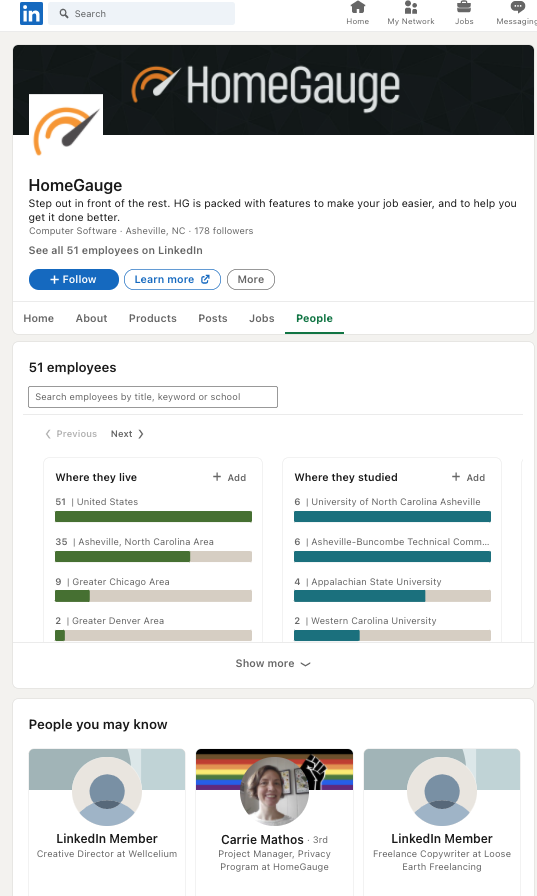Viewport: 537px width, 896px height.
Task: Add a school in Where they studied
Action: pyautogui.click(x=468, y=477)
